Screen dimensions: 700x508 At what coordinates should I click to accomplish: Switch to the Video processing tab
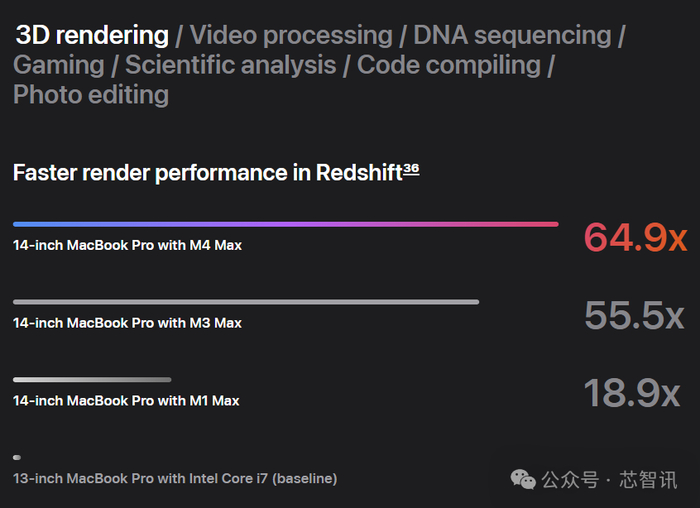pos(291,35)
